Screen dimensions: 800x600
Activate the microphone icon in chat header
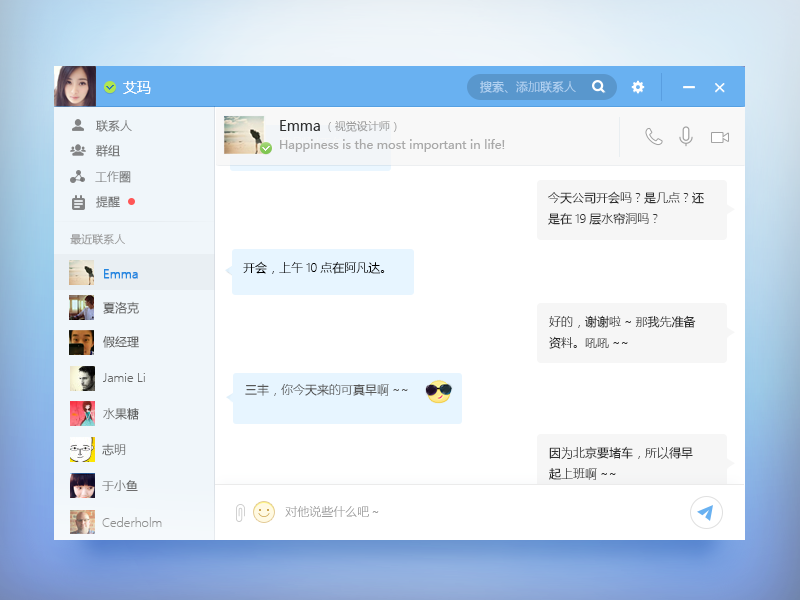(686, 137)
